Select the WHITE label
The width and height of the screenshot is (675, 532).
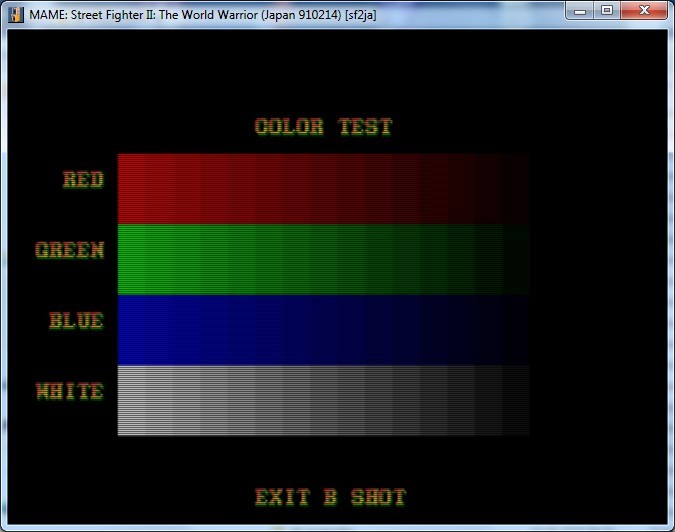pos(70,392)
